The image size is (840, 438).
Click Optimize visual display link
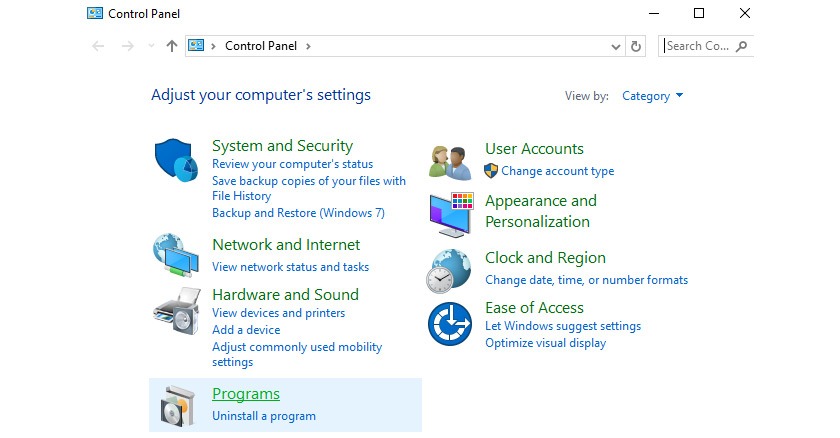tap(545, 343)
